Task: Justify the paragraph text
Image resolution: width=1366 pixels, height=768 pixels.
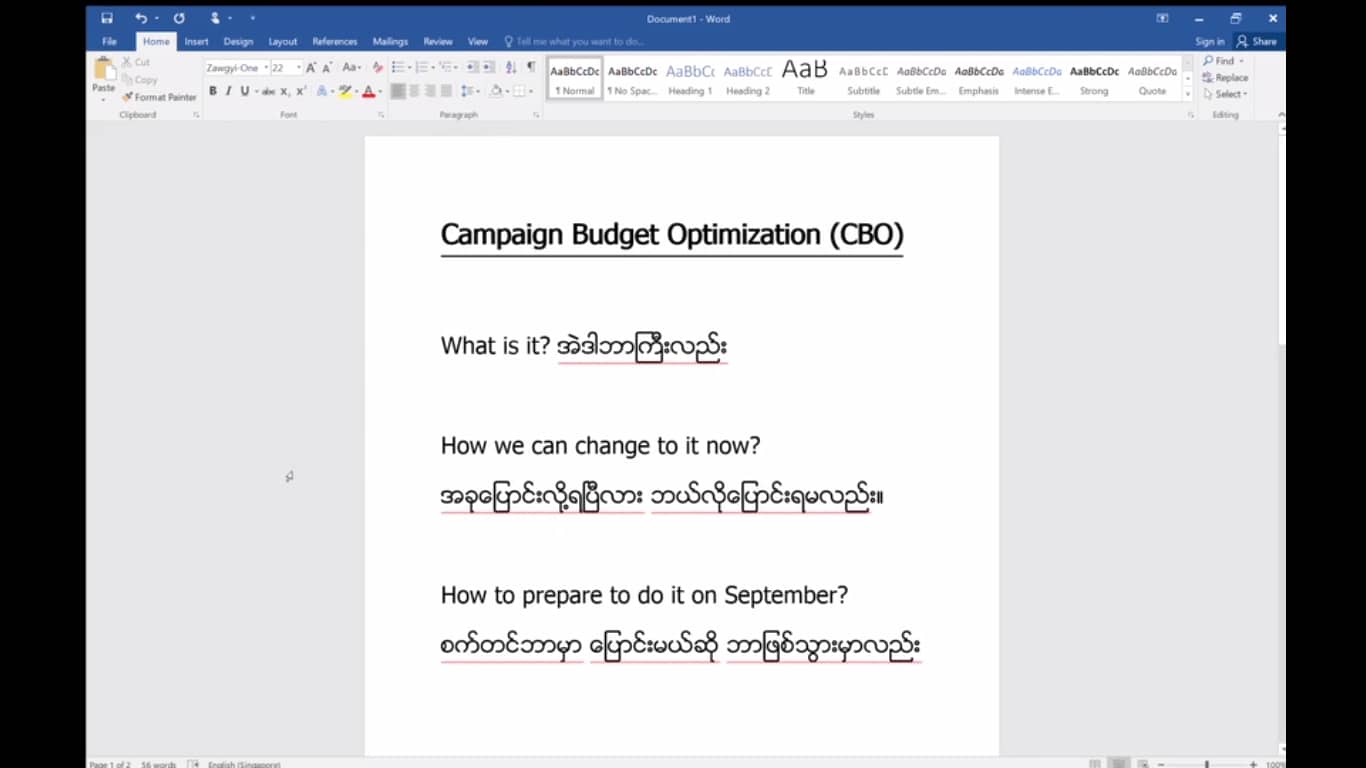Action: [x=446, y=91]
